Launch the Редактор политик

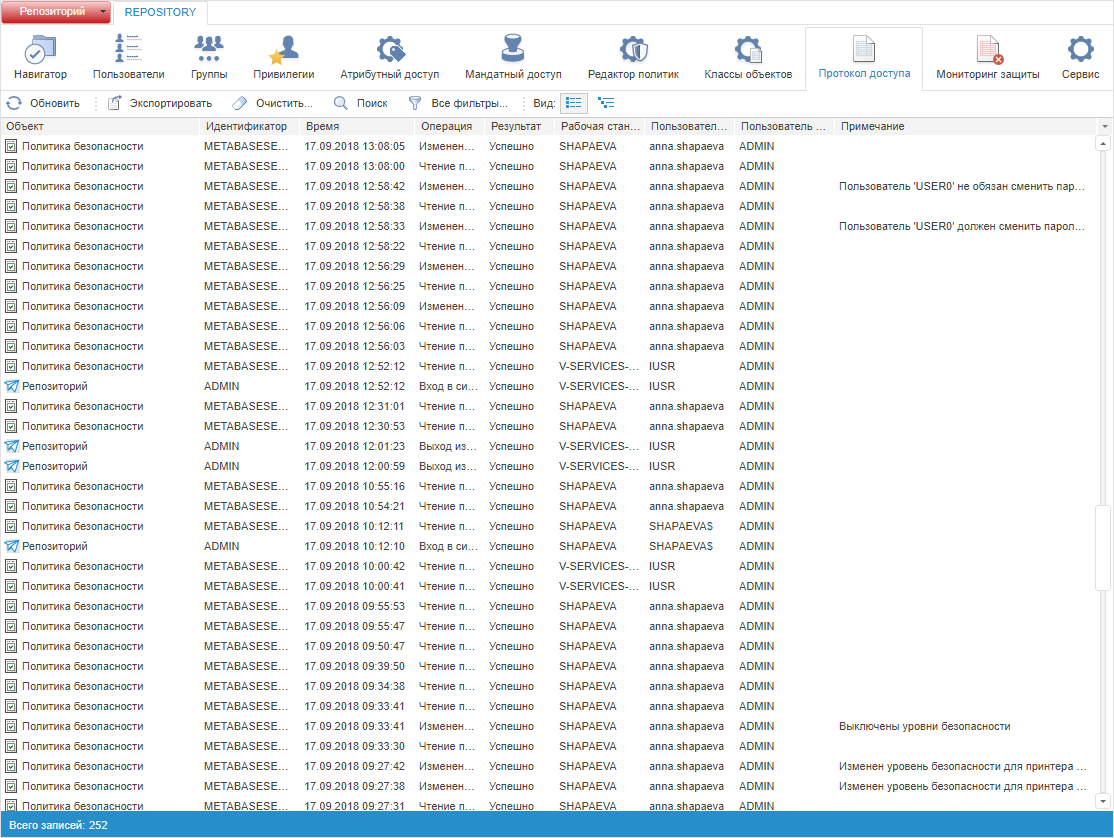pyautogui.click(x=633, y=57)
